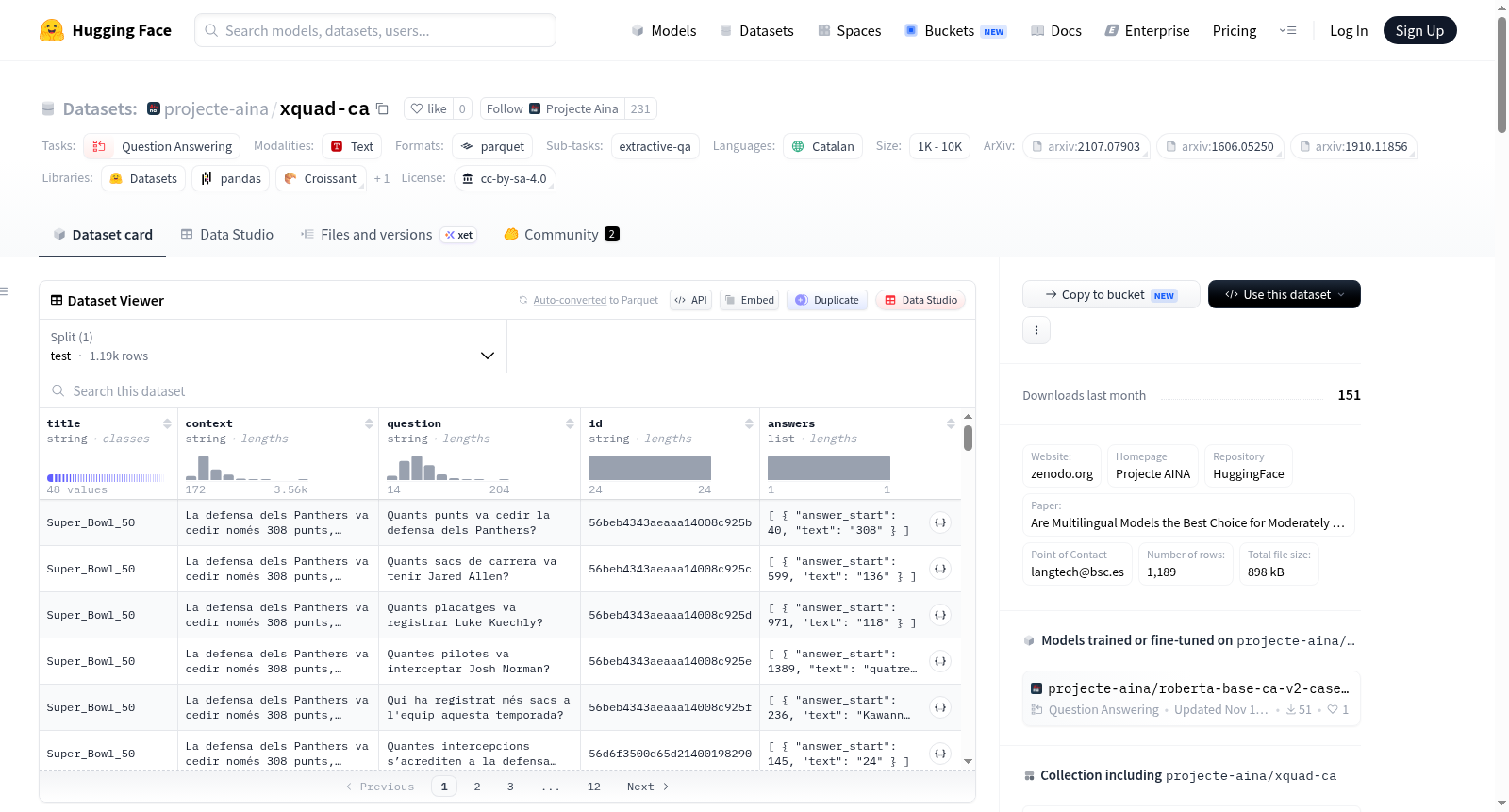The height and width of the screenshot is (812, 1509).
Task: Open the three-dot options button
Action: tap(1036, 330)
